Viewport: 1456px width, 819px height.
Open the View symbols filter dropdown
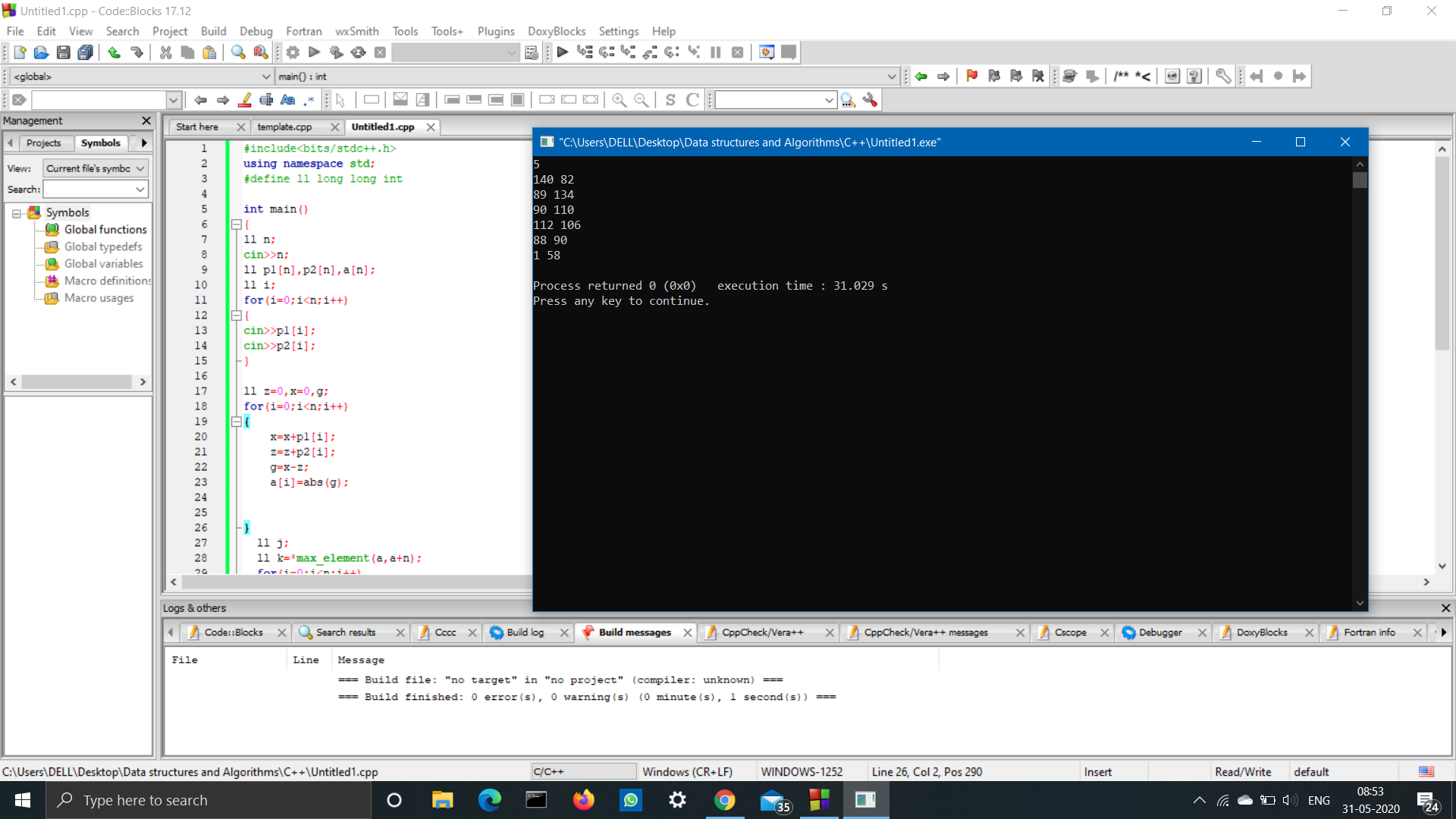click(x=140, y=168)
